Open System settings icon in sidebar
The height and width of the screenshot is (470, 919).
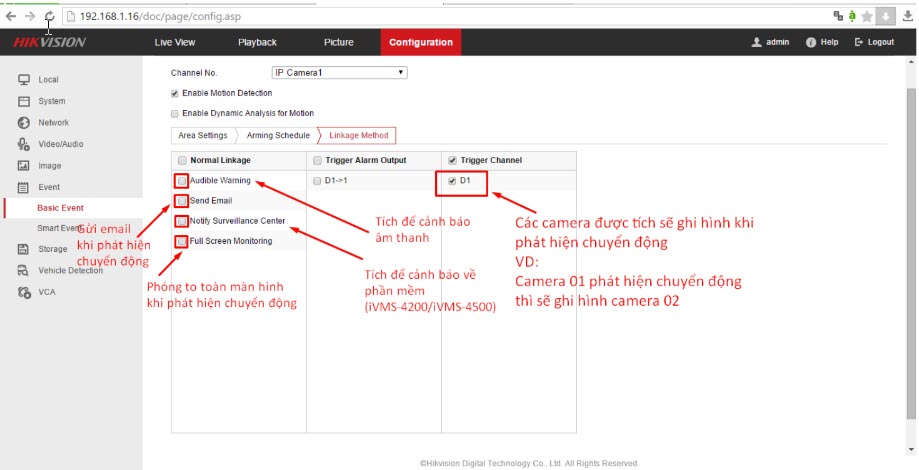[x=23, y=101]
